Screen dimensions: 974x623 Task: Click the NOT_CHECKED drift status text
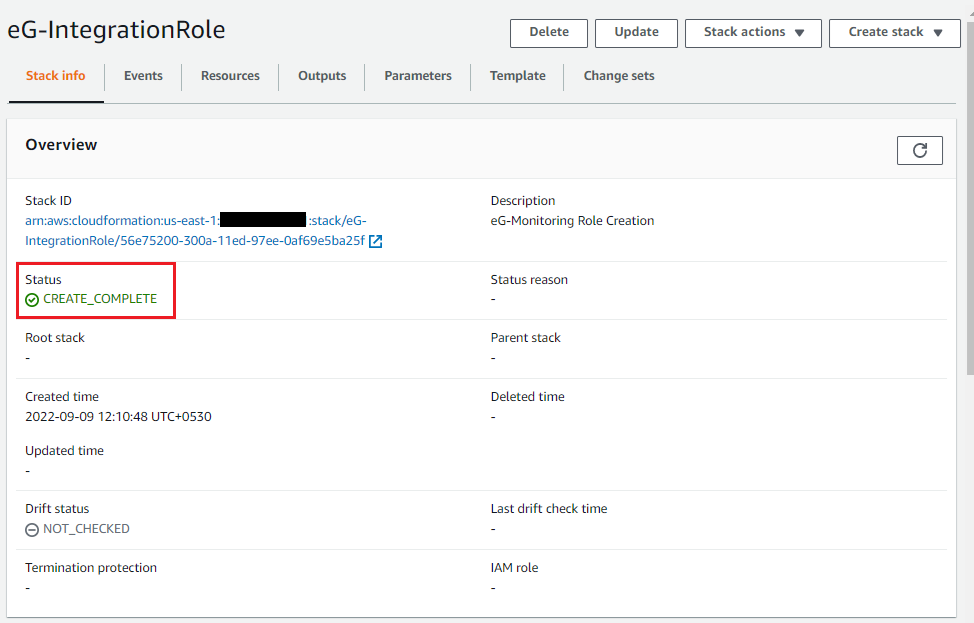tap(86, 529)
